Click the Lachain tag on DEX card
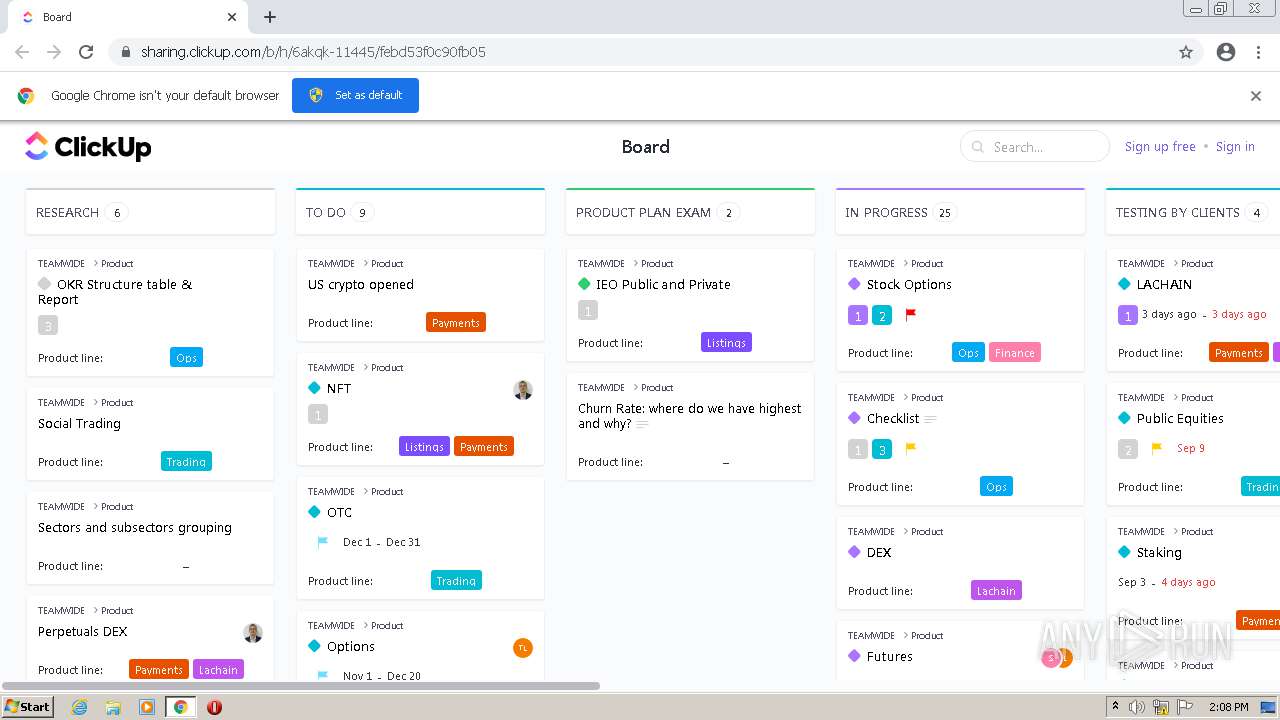Screen dimensions: 1280x720 pos(996,591)
